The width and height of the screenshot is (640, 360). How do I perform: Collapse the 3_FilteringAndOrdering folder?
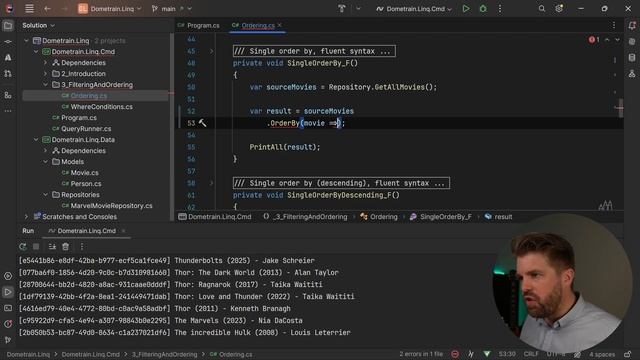coord(45,85)
